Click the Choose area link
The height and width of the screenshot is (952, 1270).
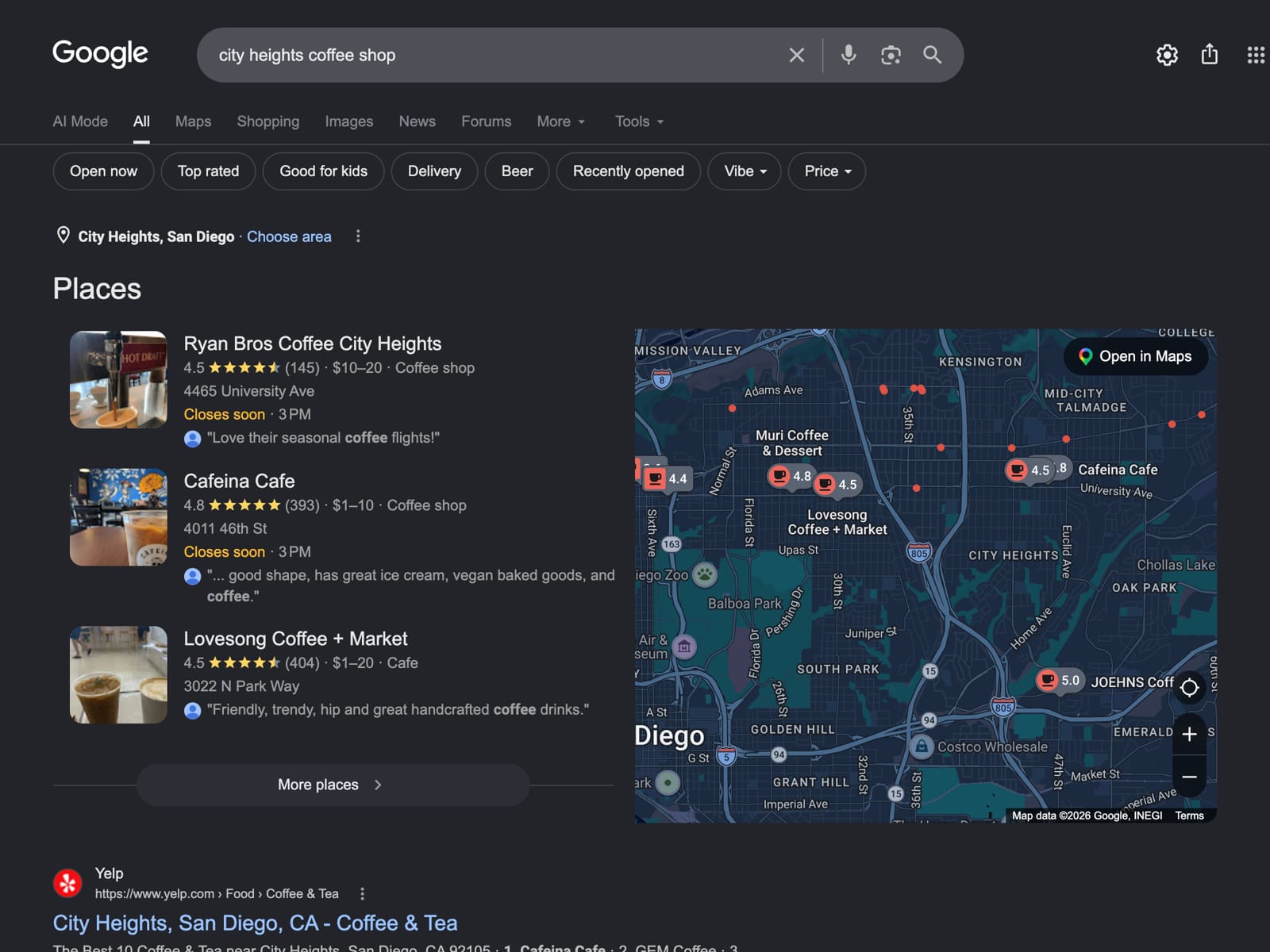click(289, 236)
